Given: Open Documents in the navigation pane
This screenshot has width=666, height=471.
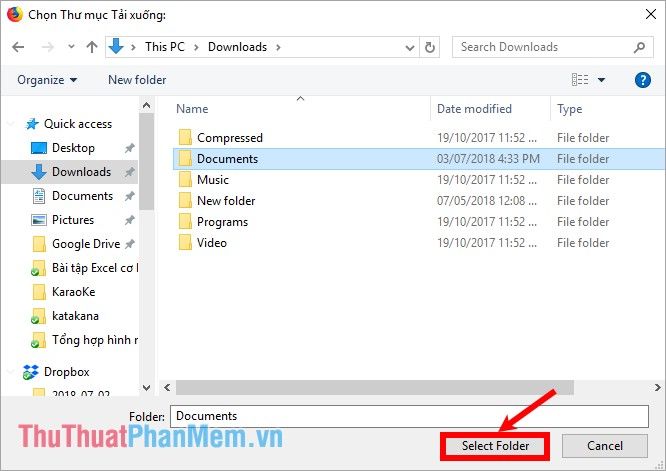Looking at the screenshot, I should click(x=82, y=196).
